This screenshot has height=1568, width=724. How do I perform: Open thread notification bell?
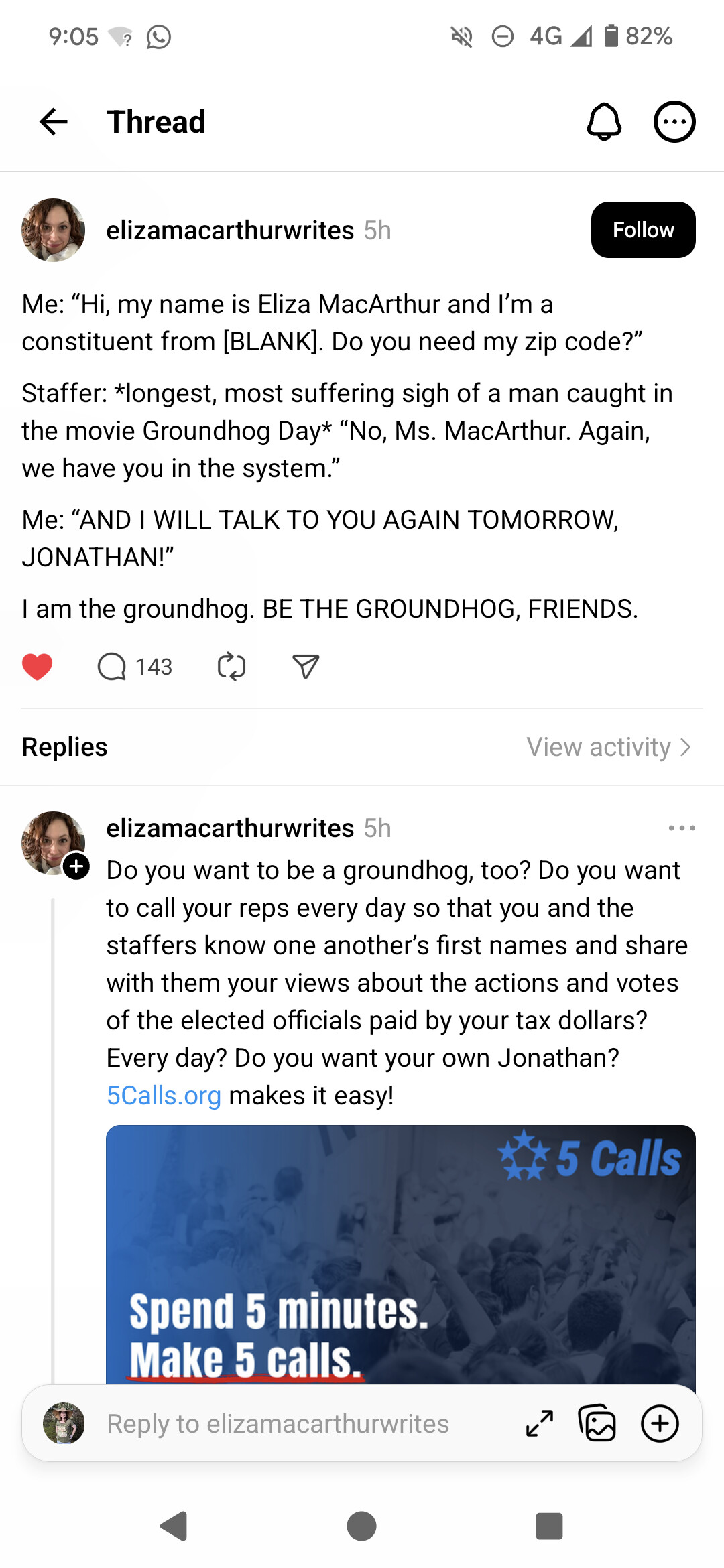coord(604,122)
